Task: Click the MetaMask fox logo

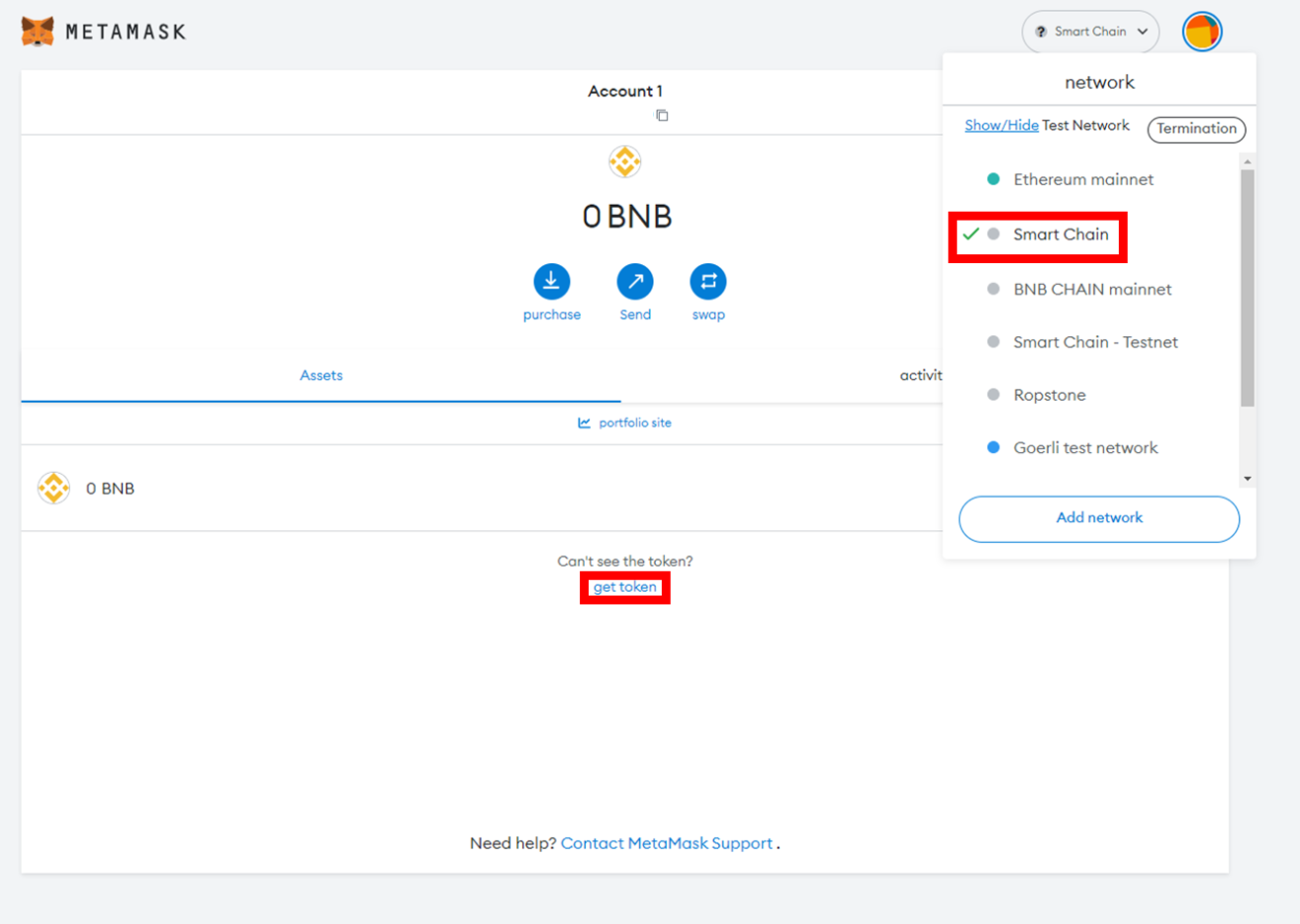Action: coord(38,32)
